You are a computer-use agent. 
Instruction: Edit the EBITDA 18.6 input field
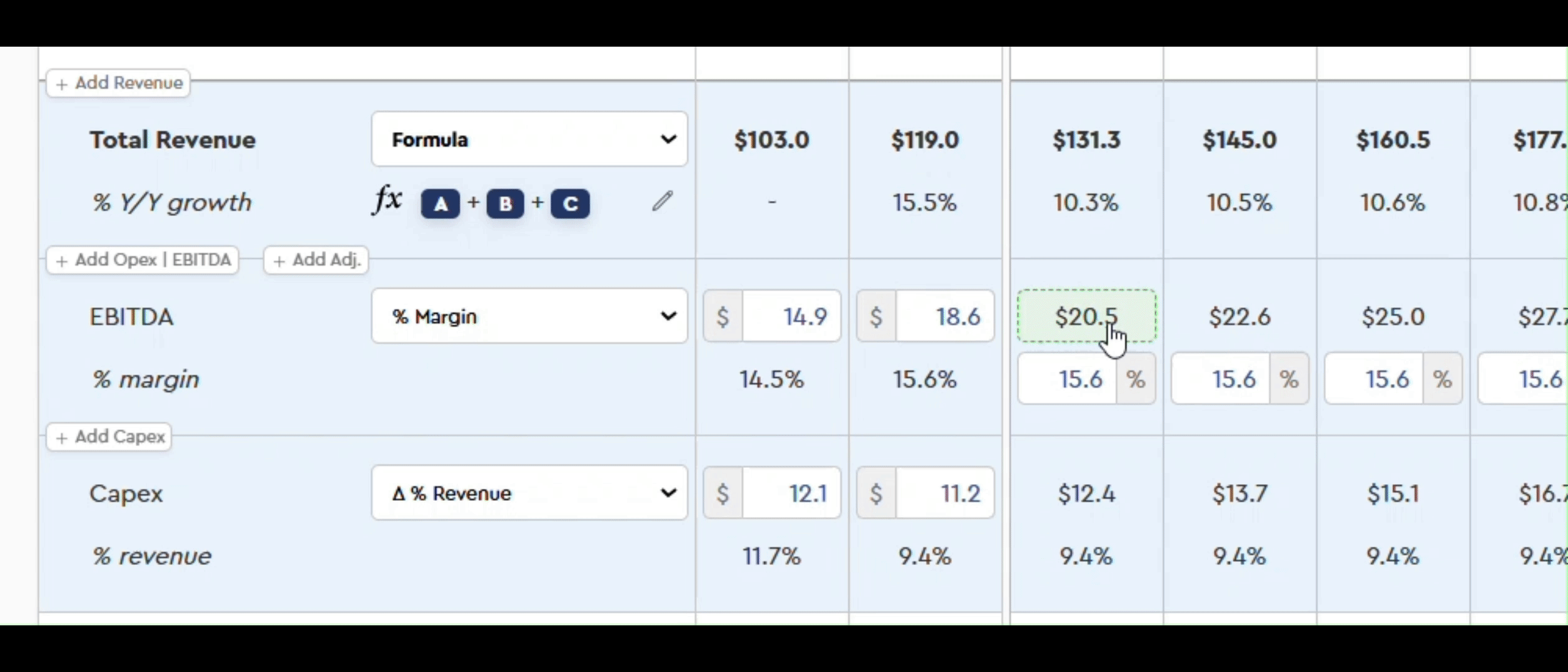944,316
